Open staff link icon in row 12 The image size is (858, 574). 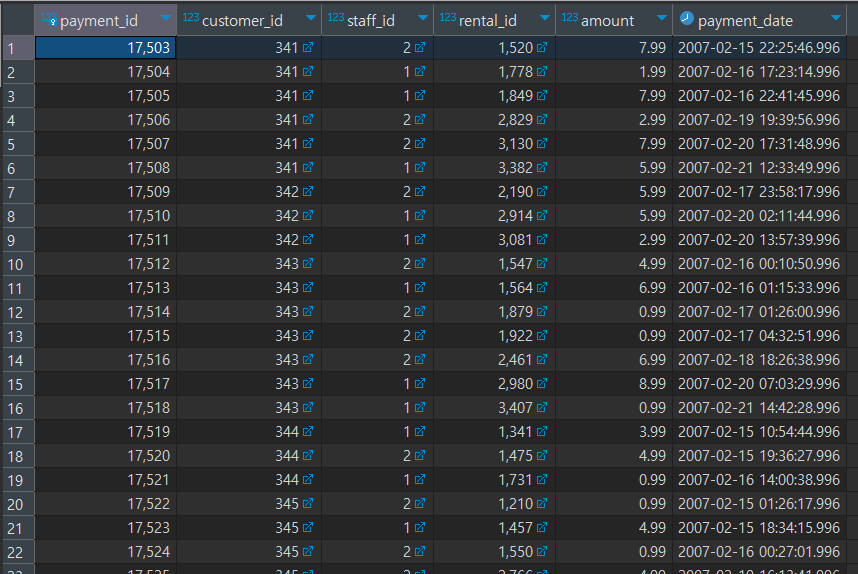420,311
